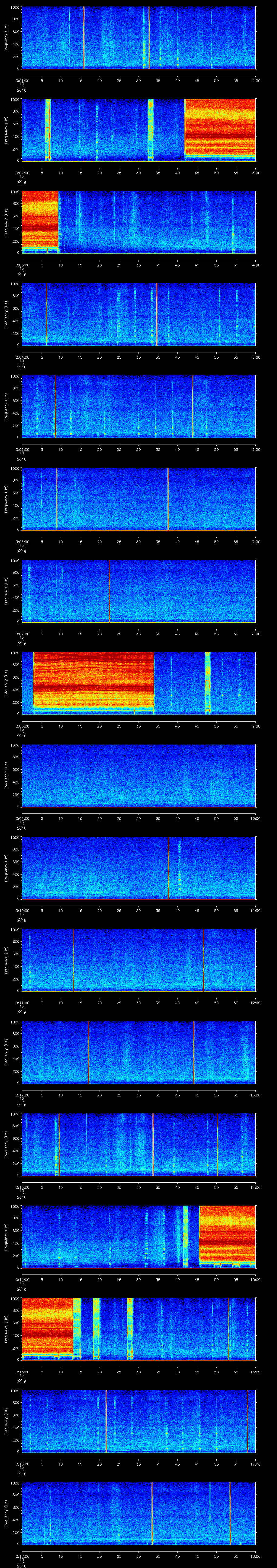Click the '12:00' end time label
The height and width of the screenshot is (1568, 277).
pos(256,1003)
